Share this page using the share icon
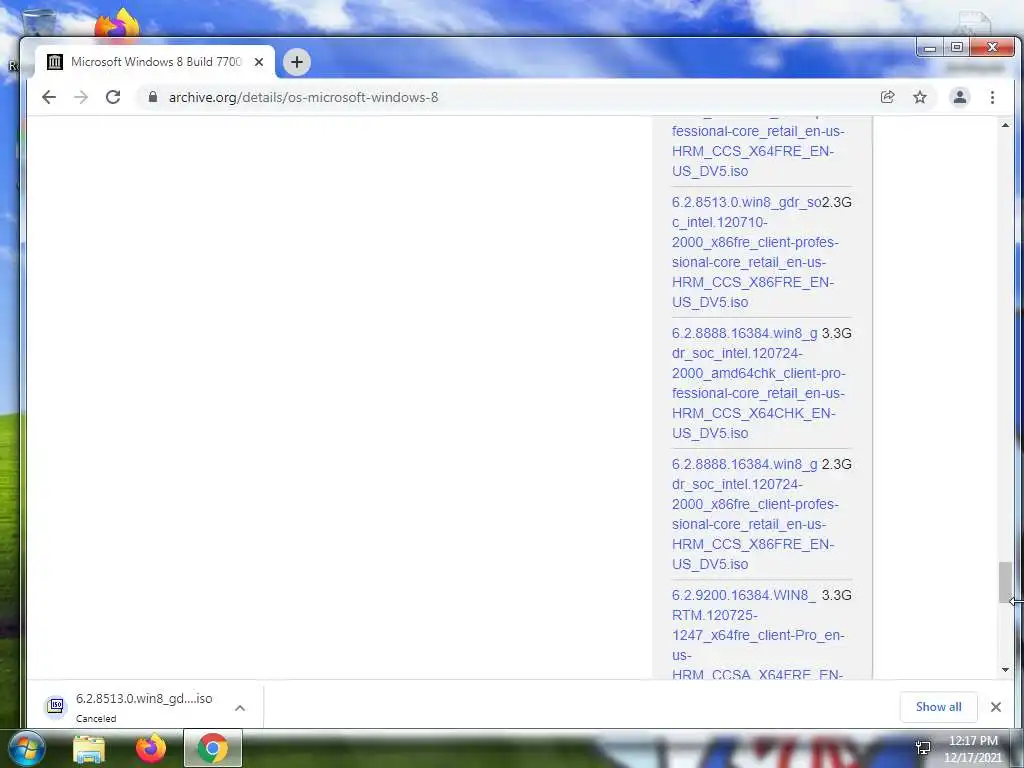Viewport: 1024px width, 768px height. coord(887,97)
